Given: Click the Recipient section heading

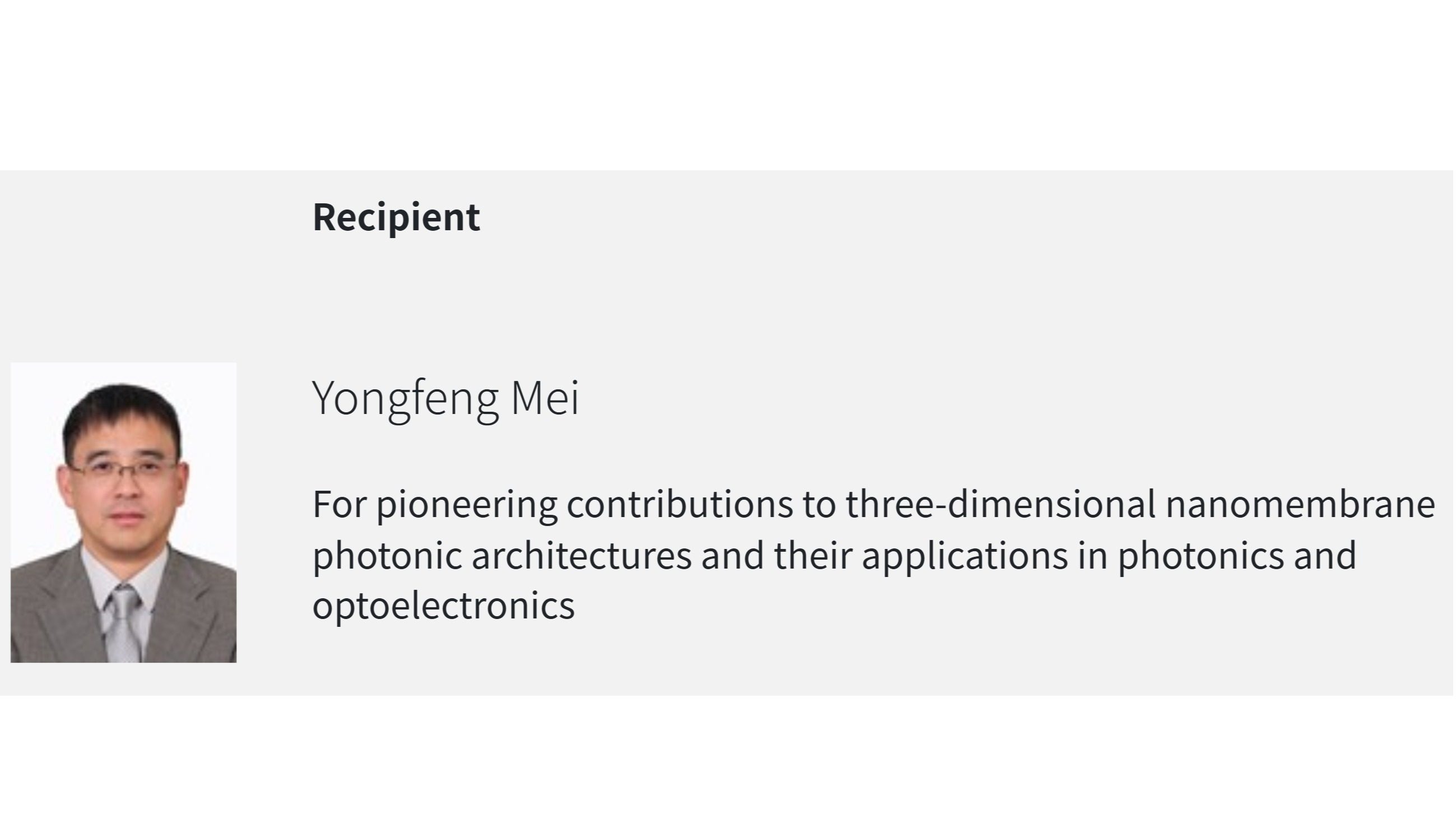Looking at the screenshot, I should point(396,217).
